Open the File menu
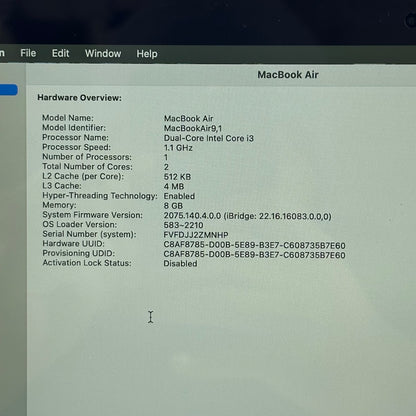Screen dimensions: 416x416 (x=28, y=53)
